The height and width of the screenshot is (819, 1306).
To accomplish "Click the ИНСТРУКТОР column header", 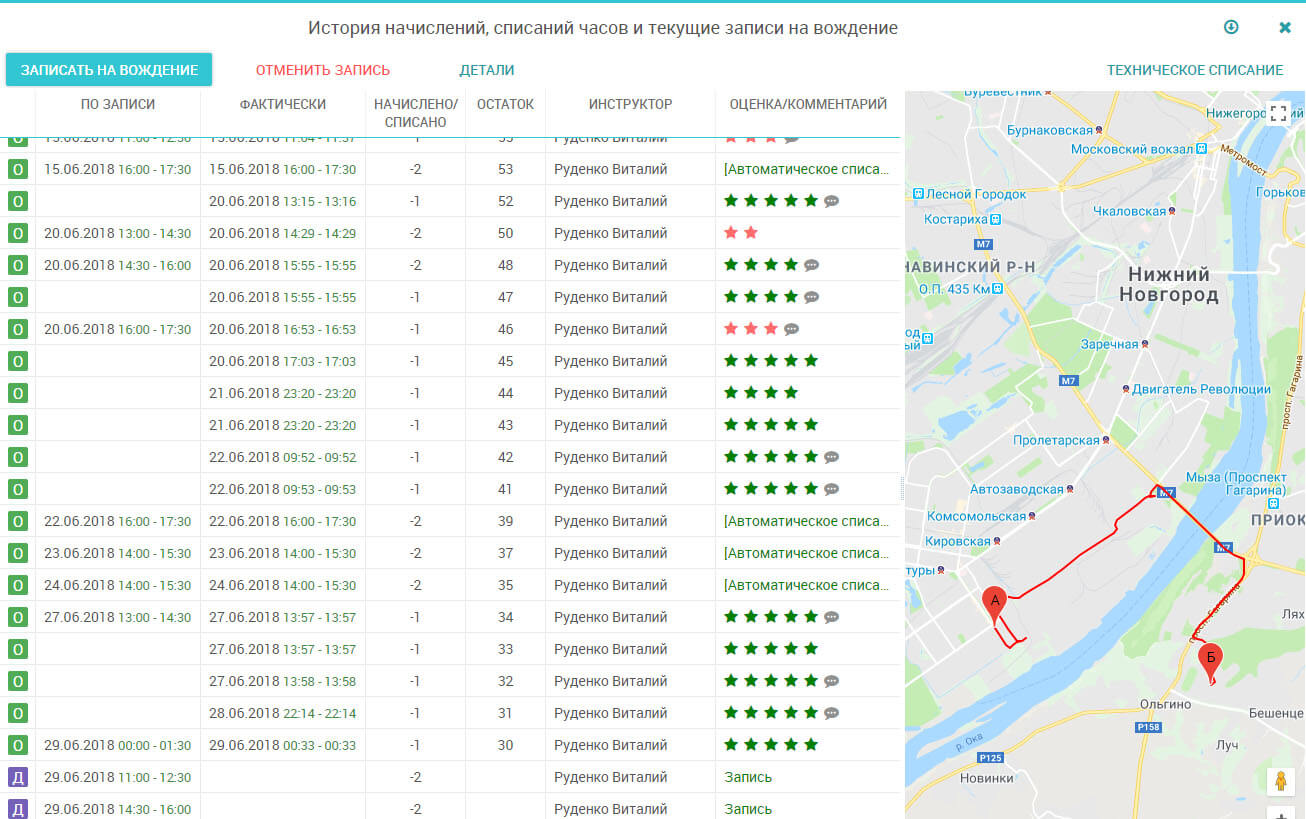I will [630, 104].
